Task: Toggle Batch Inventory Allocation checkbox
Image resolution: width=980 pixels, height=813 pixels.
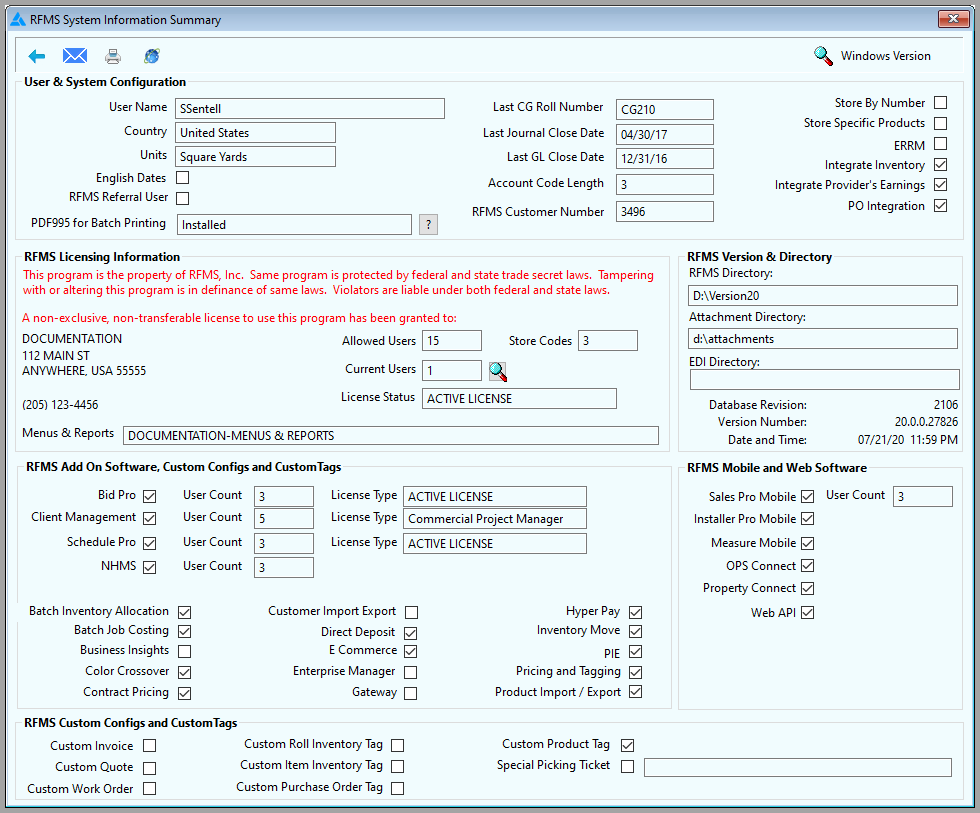Action: click(184, 612)
